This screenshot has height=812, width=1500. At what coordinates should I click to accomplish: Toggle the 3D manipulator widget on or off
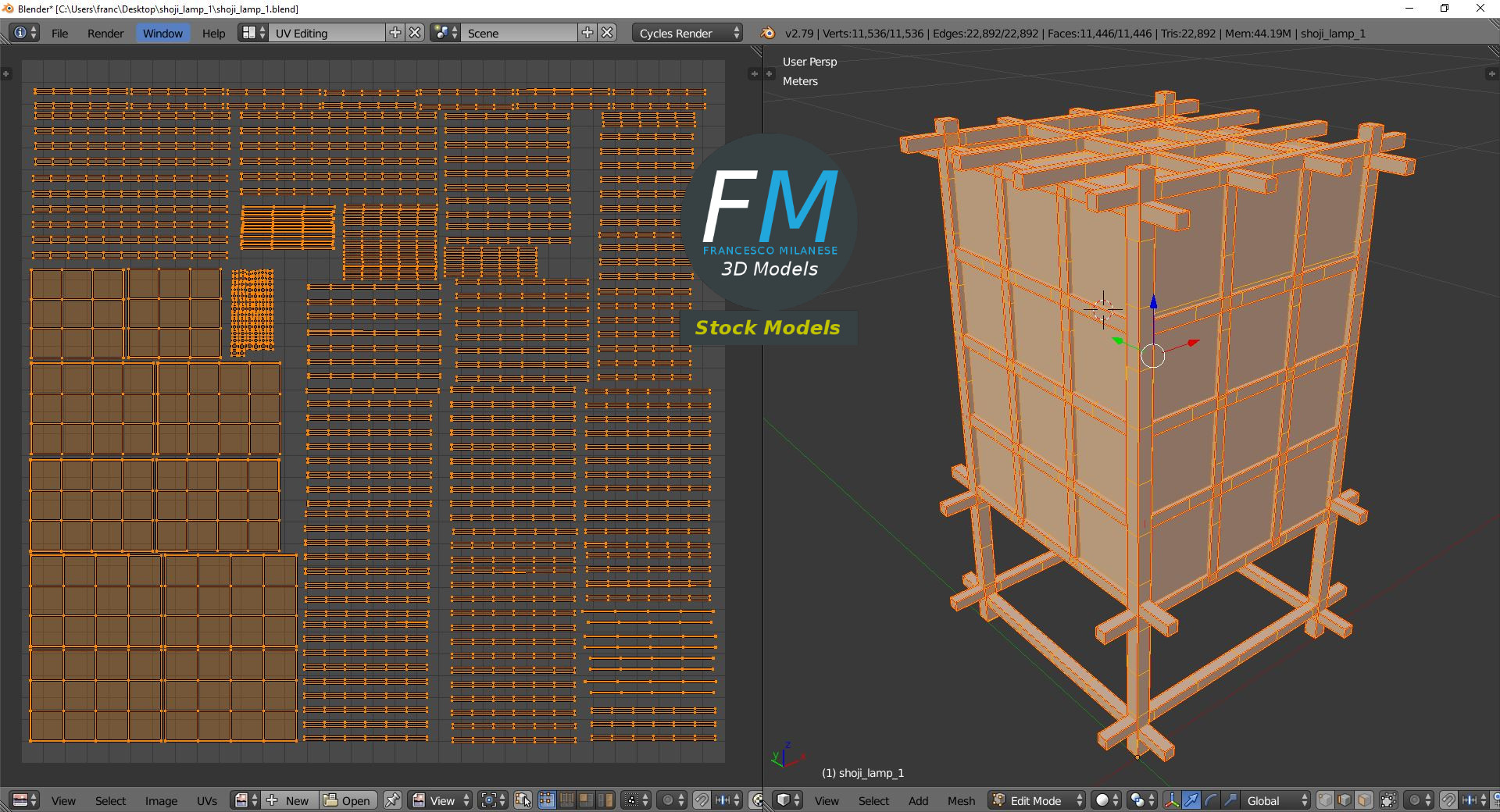click(x=1172, y=800)
